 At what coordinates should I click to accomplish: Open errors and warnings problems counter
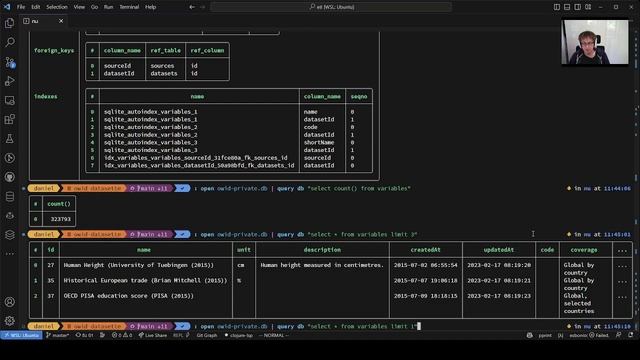point(122,335)
